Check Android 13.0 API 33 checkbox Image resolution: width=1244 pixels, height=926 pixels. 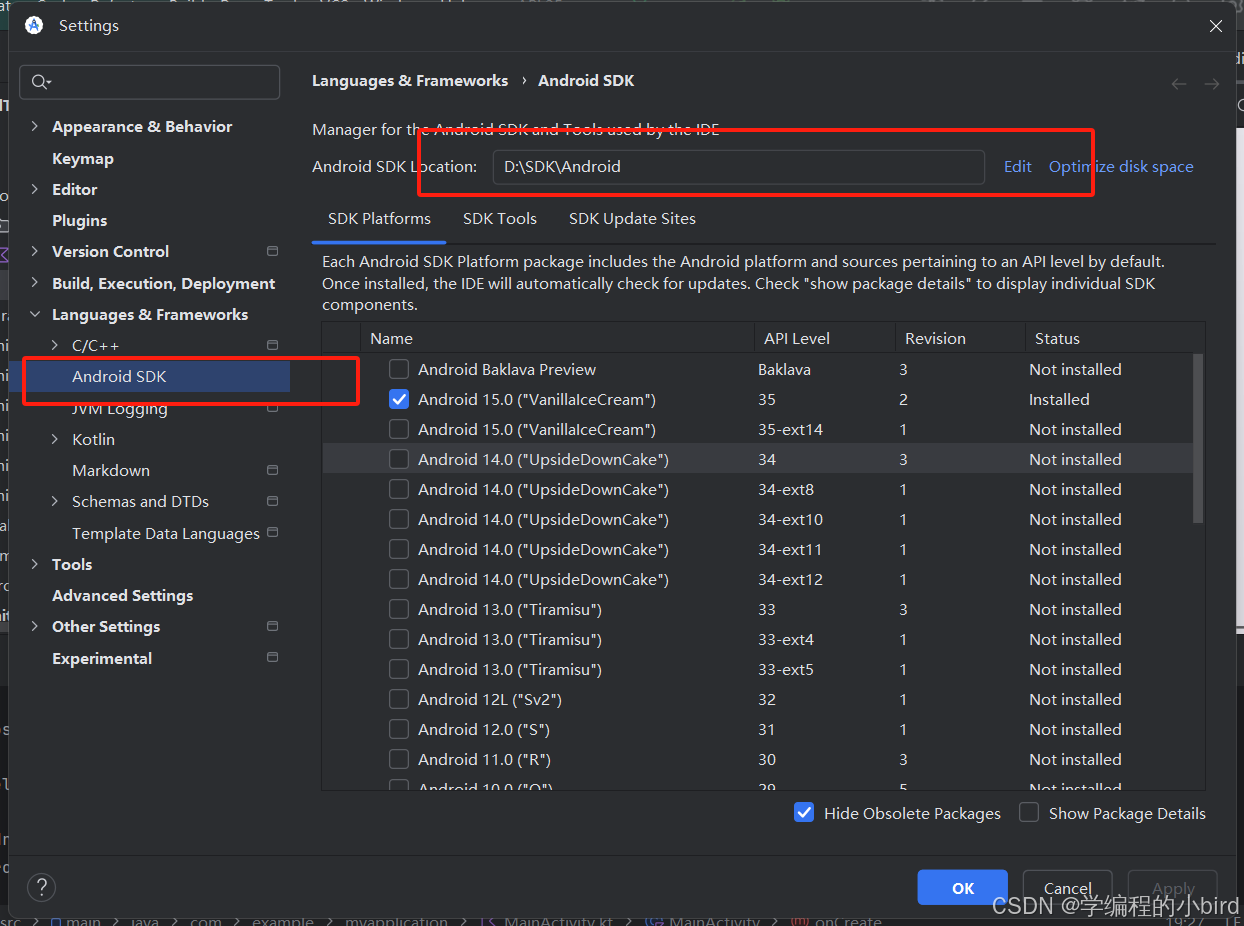[x=399, y=609]
